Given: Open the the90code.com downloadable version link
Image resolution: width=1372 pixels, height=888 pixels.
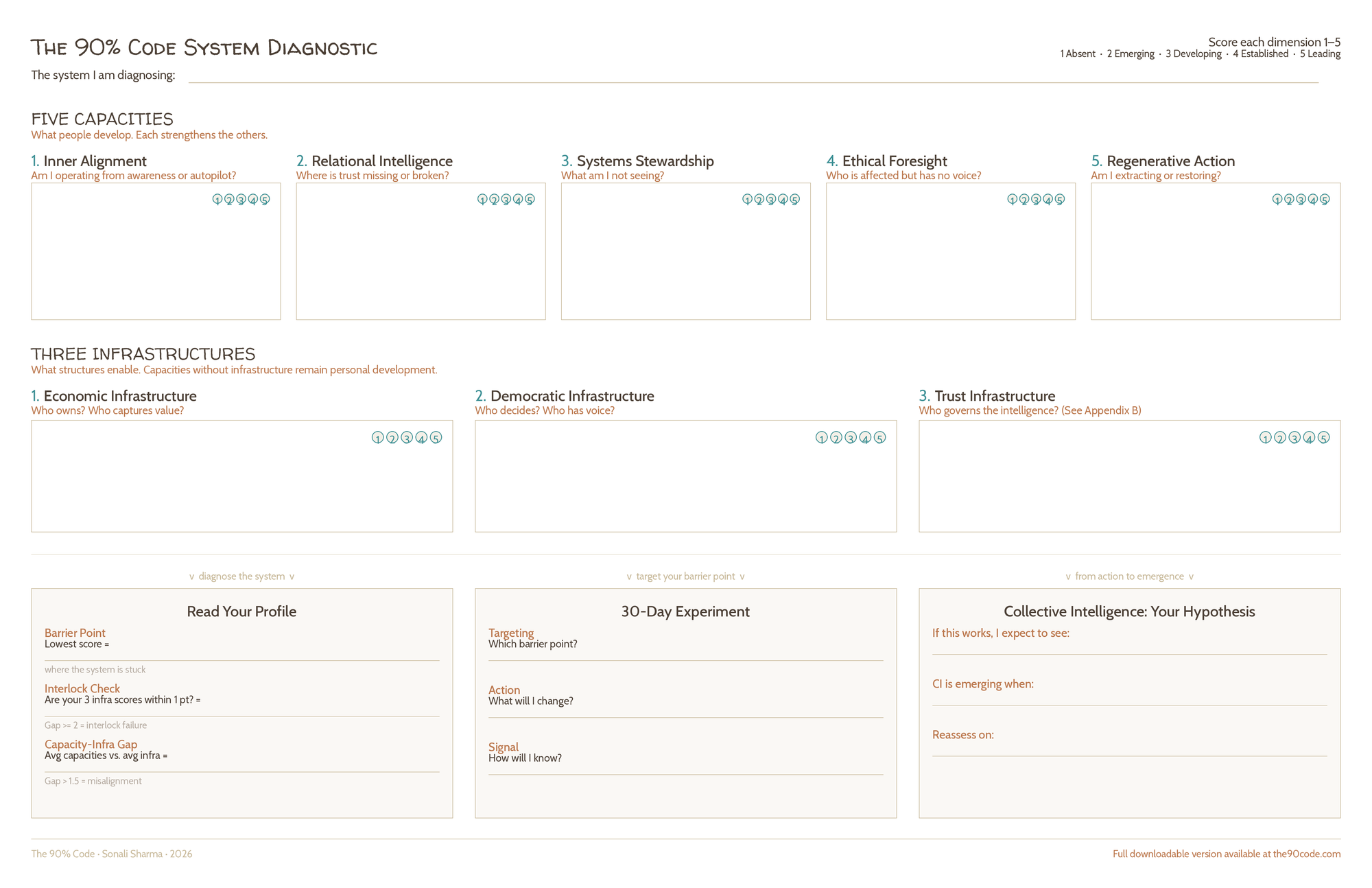Looking at the screenshot, I should coord(1227,854).
